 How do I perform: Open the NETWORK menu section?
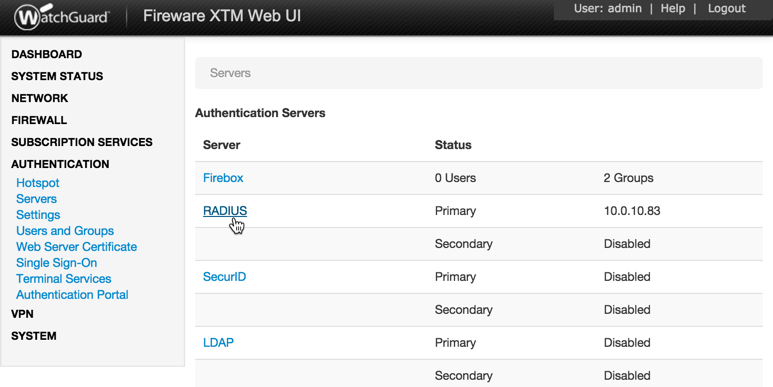40,98
